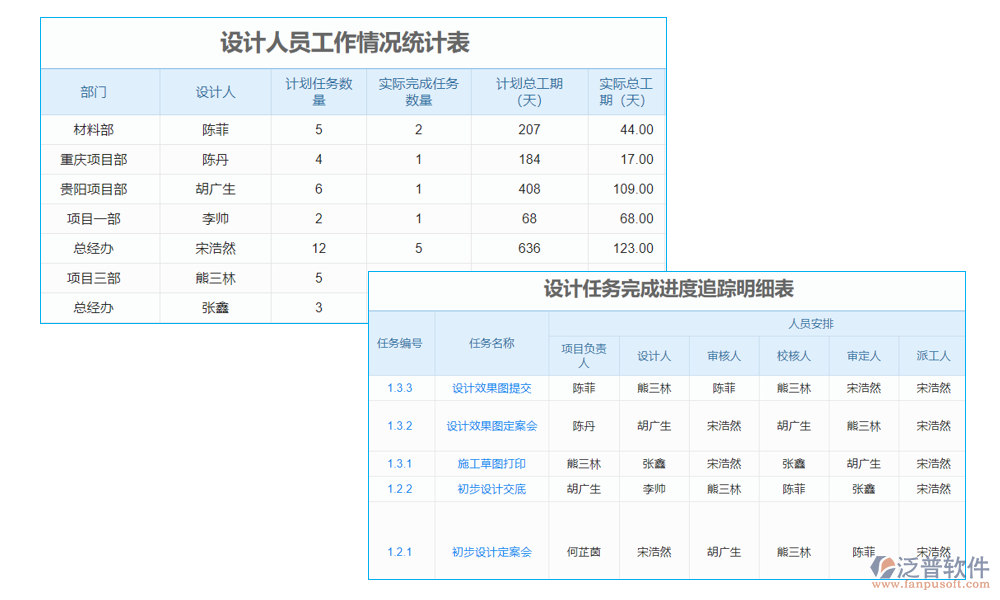Open the 设计效果图定案会 task link
1000x600 pixels.
pyautogui.click(x=491, y=425)
